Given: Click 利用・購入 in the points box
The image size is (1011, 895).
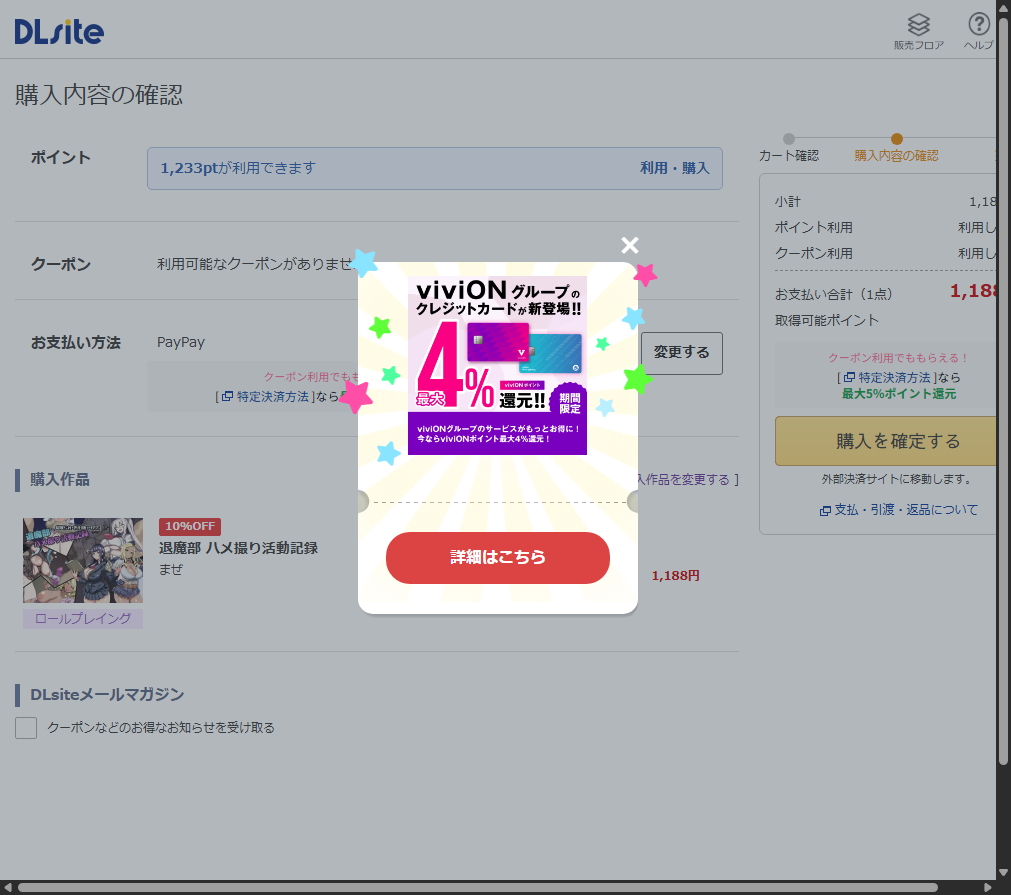Looking at the screenshot, I should coord(674,168).
